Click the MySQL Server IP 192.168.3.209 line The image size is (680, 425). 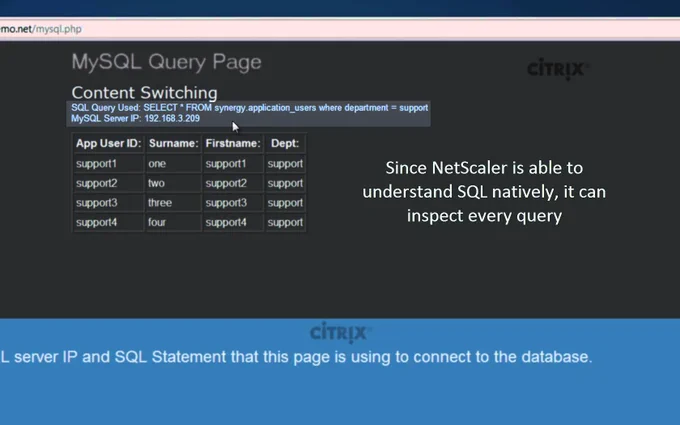coord(135,118)
